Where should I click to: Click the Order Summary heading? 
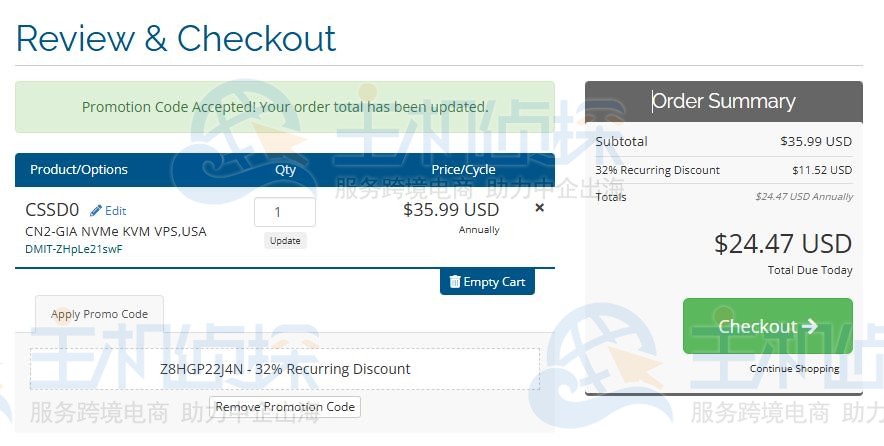[x=723, y=101]
